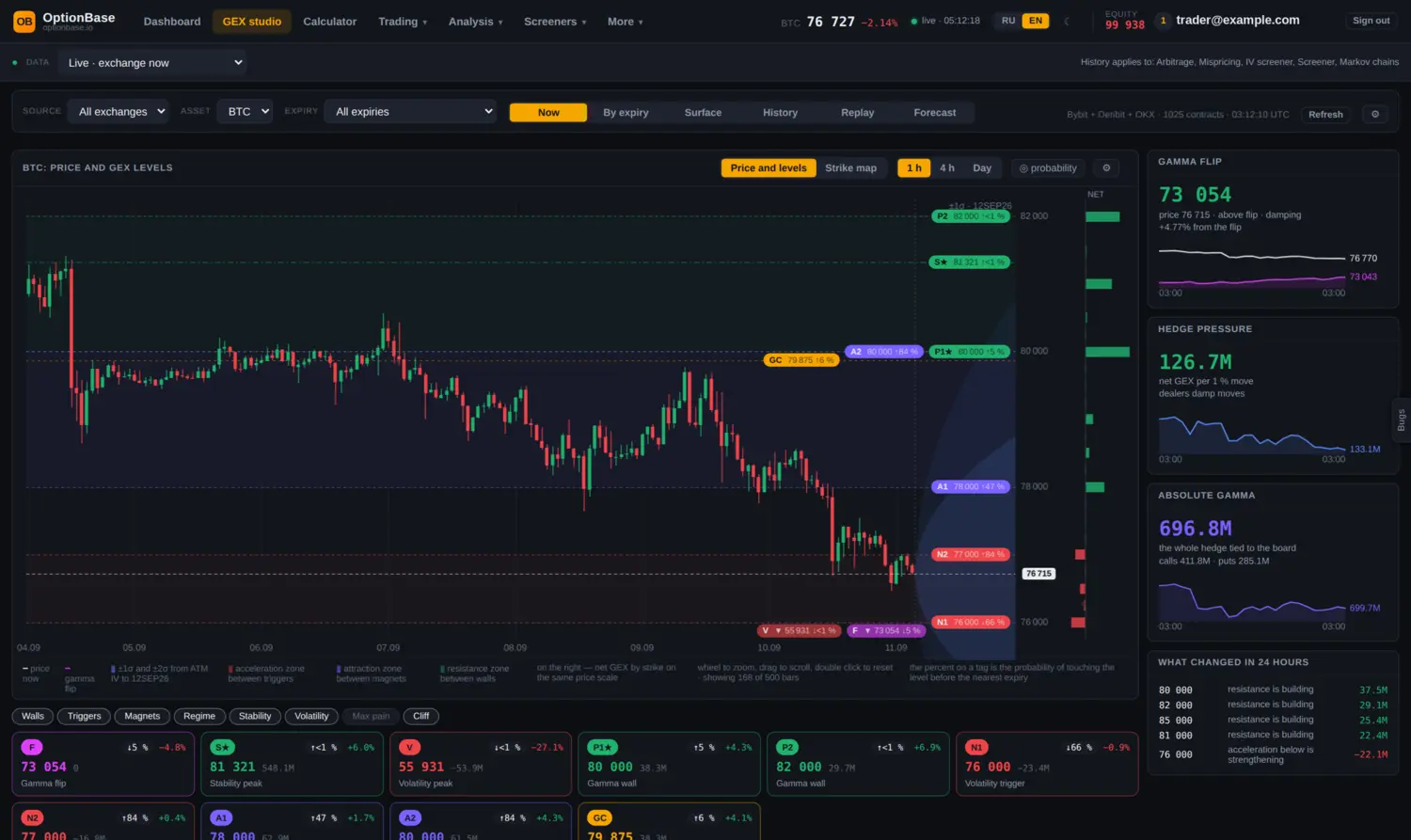Viewport: 1411px width, 840px height.
Task: Click the A1 78 000 chart tag
Action: (970, 487)
